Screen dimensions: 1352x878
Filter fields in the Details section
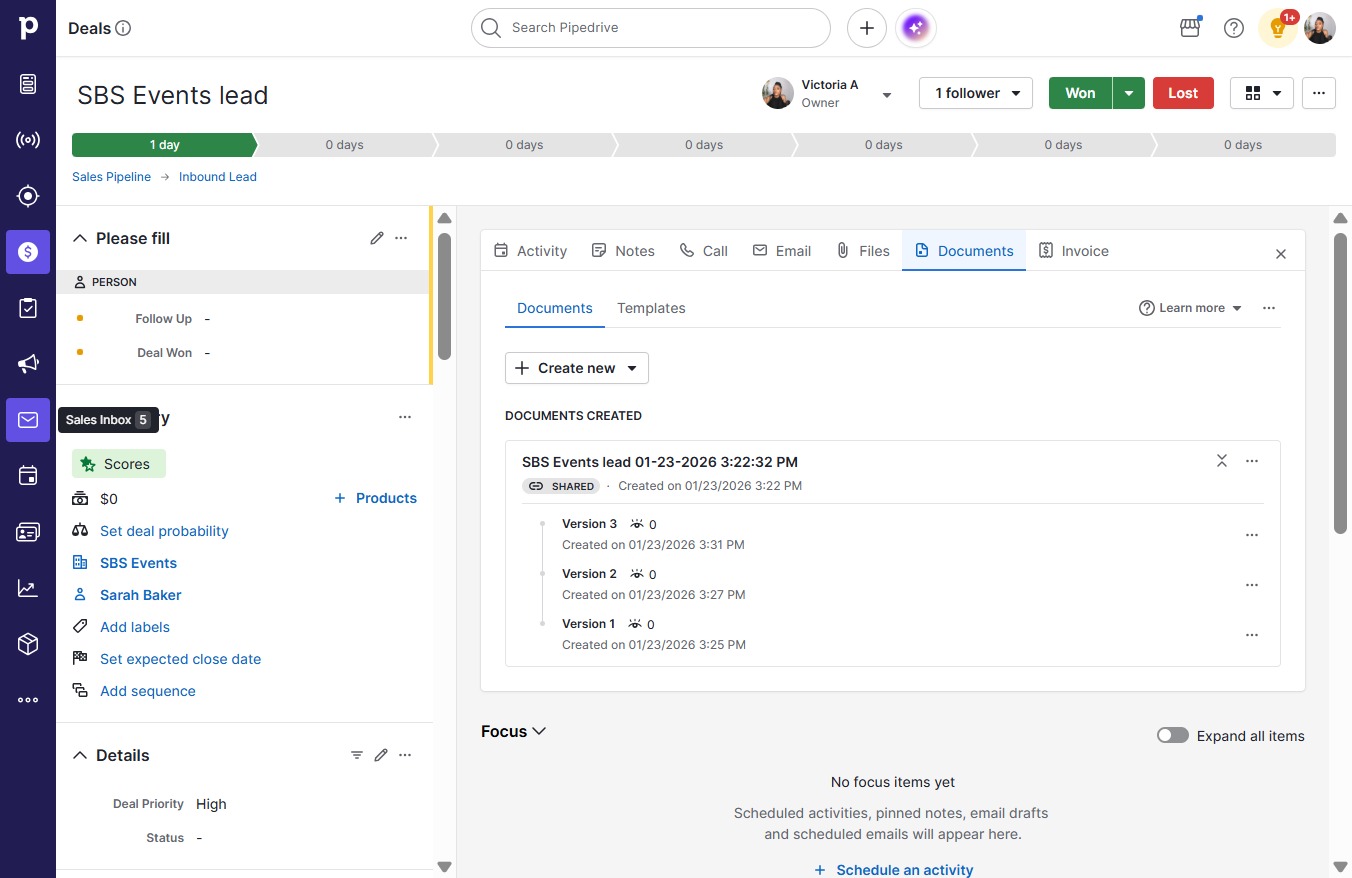(357, 755)
